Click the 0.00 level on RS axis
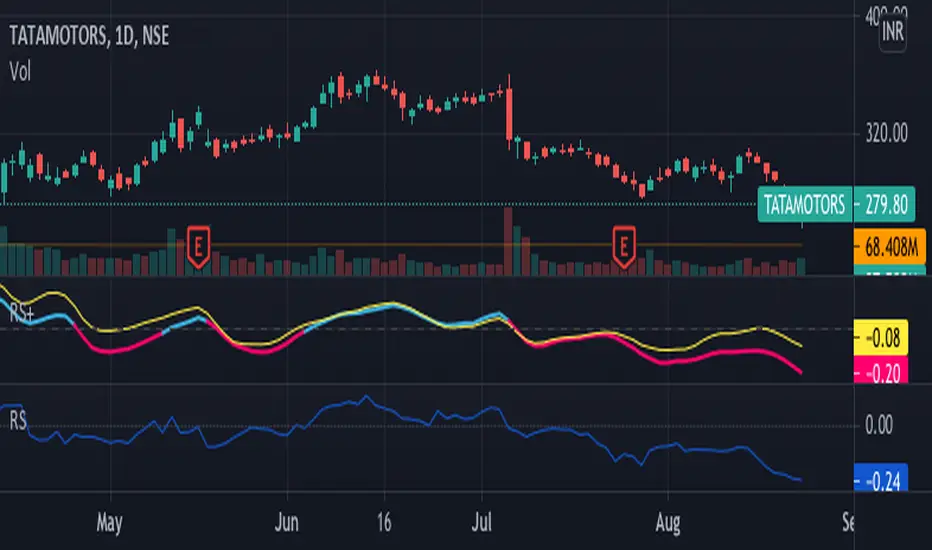The image size is (932, 550). point(879,425)
